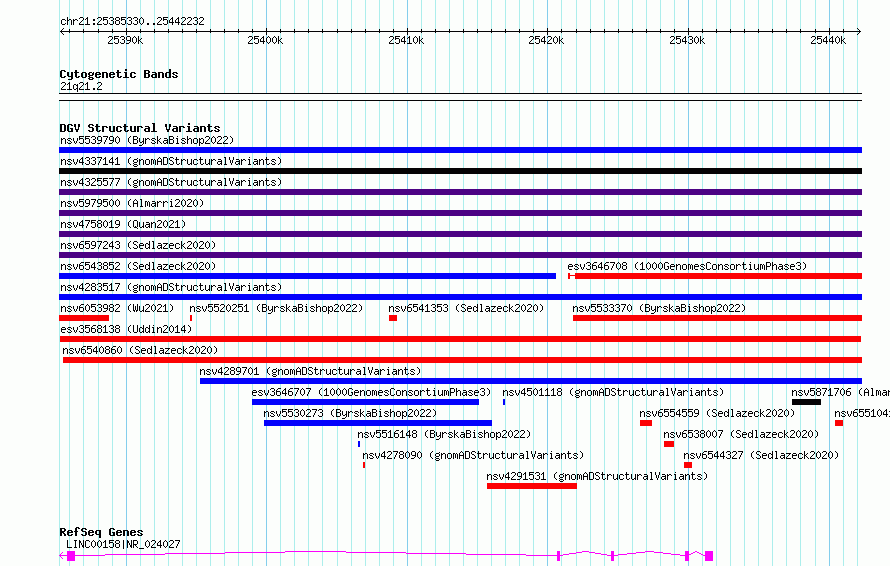Select the blue bar for nsv5539790

pyautogui.click(x=460, y=150)
